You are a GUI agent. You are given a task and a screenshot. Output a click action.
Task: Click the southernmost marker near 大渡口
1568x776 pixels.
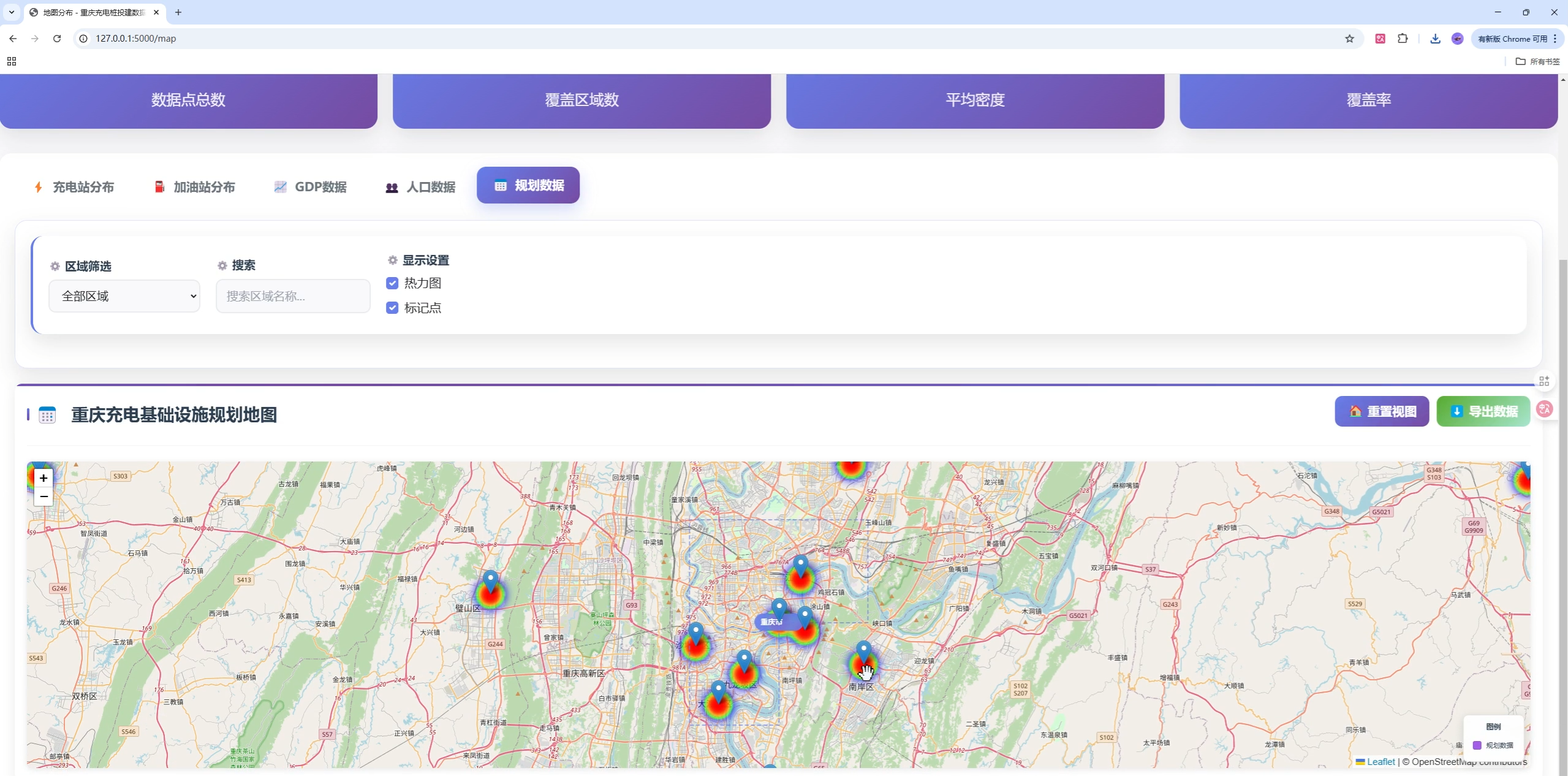(x=718, y=692)
